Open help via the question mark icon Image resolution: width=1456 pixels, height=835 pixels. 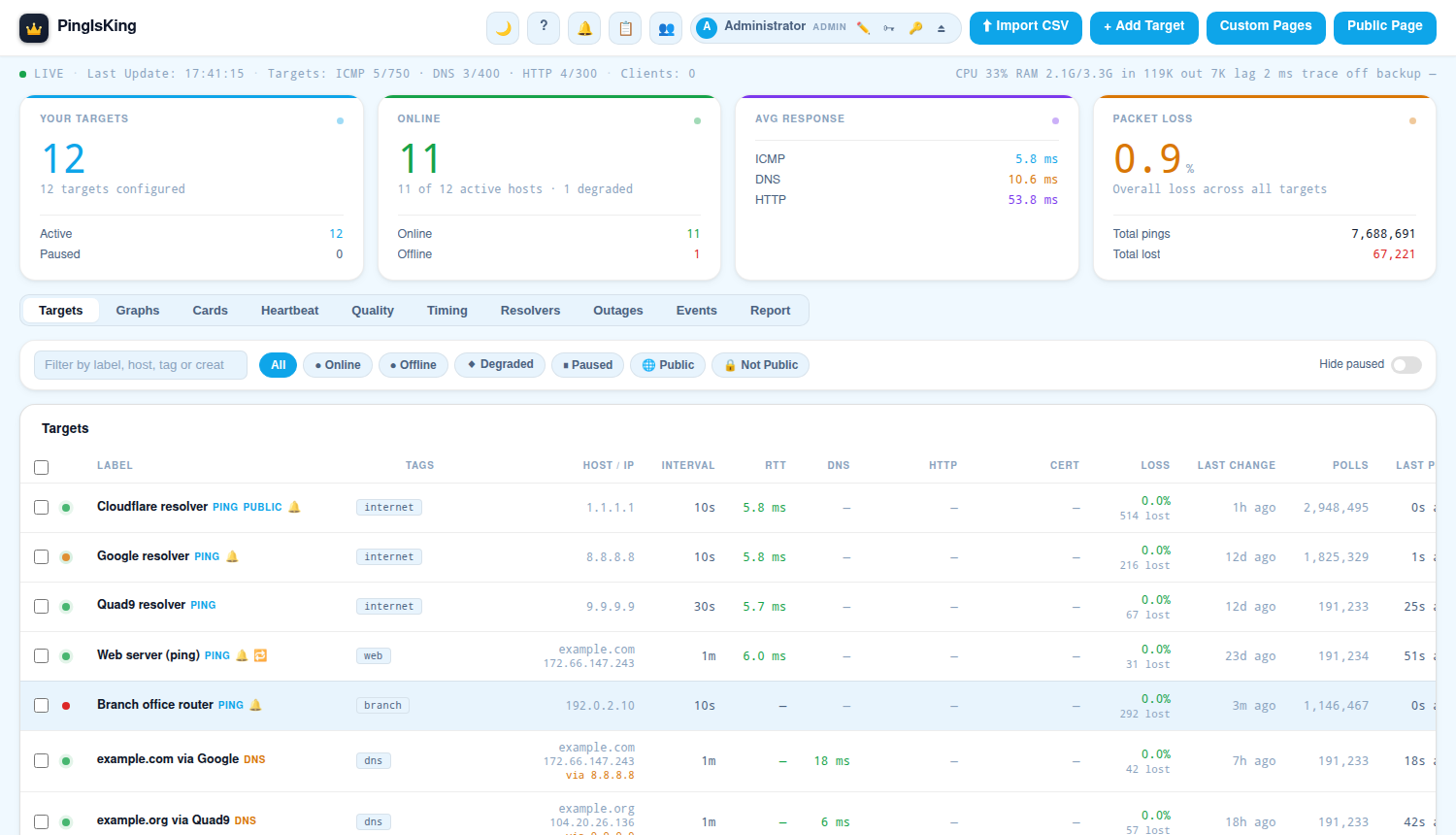tap(544, 28)
